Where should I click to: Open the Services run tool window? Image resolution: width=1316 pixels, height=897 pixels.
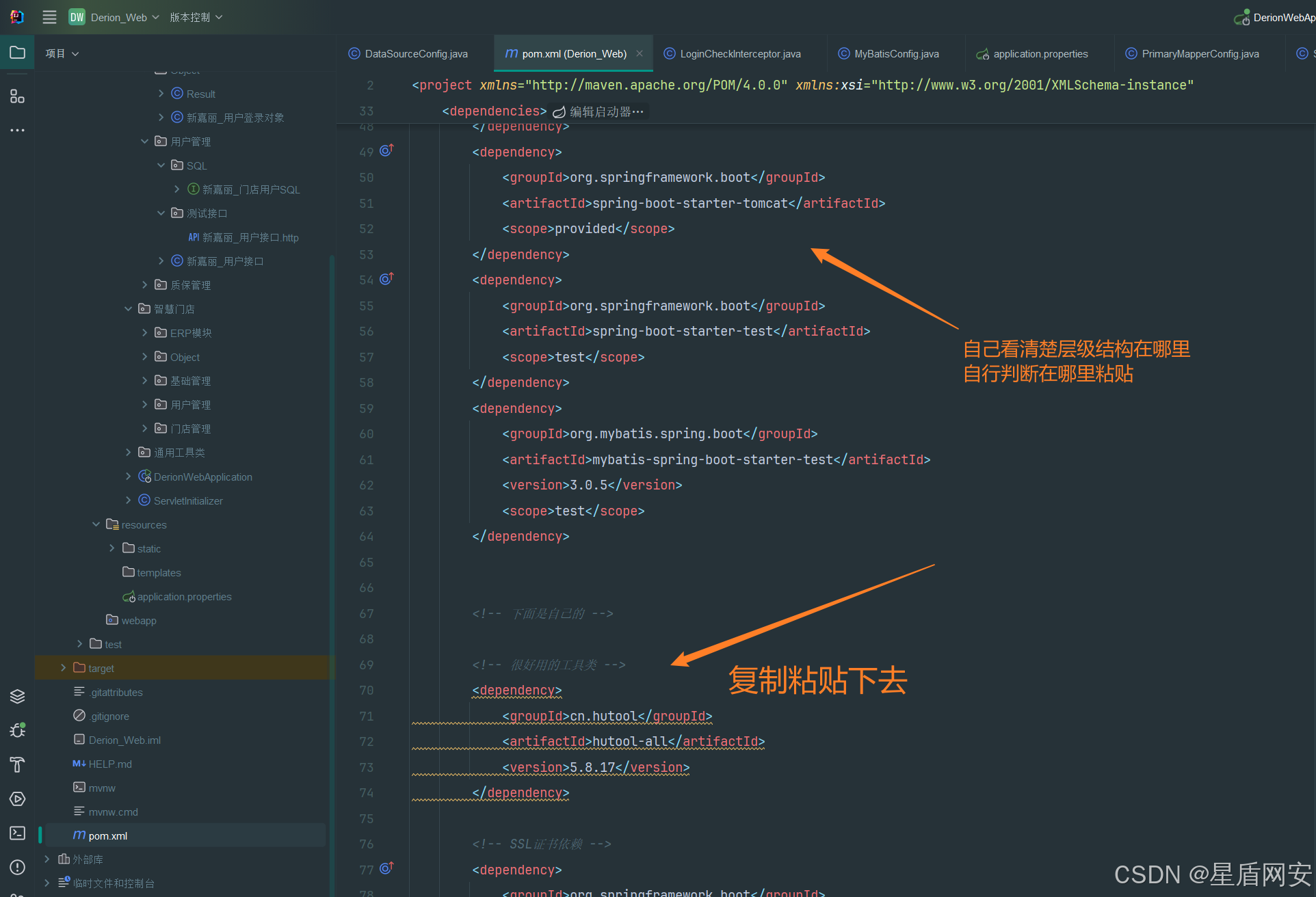(x=17, y=799)
